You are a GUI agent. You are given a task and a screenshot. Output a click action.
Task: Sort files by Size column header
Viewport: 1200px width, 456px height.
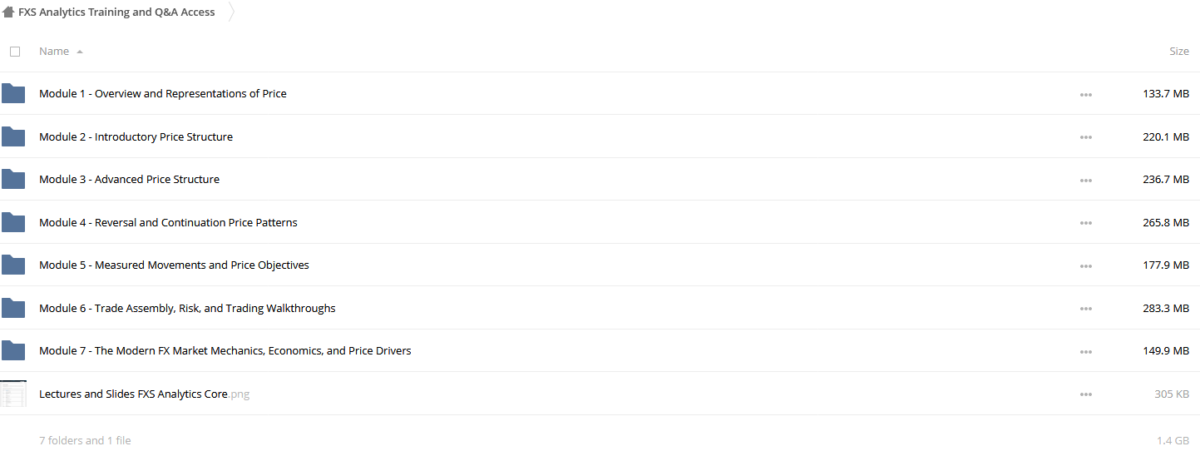pyautogui.click(x=1178, y=51)
